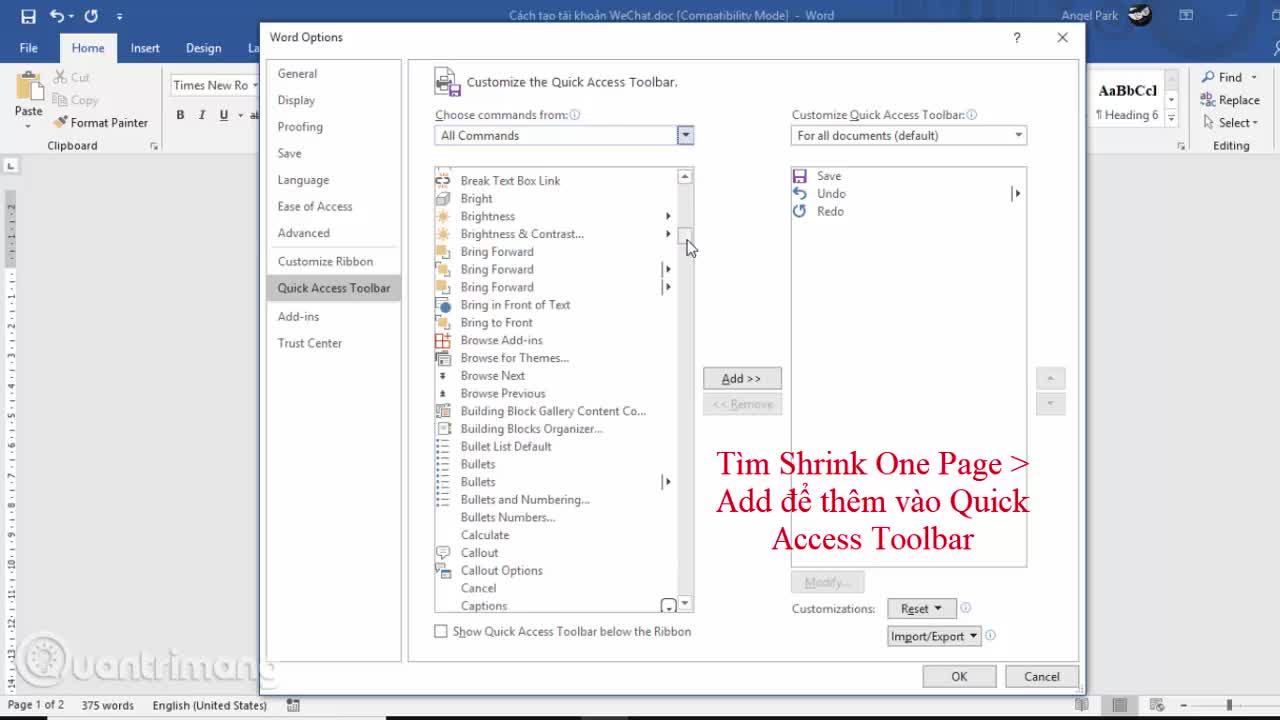Open the Home ribbon tab
The width and height of the screenshot is (1280, 720).
click(88, 48)
